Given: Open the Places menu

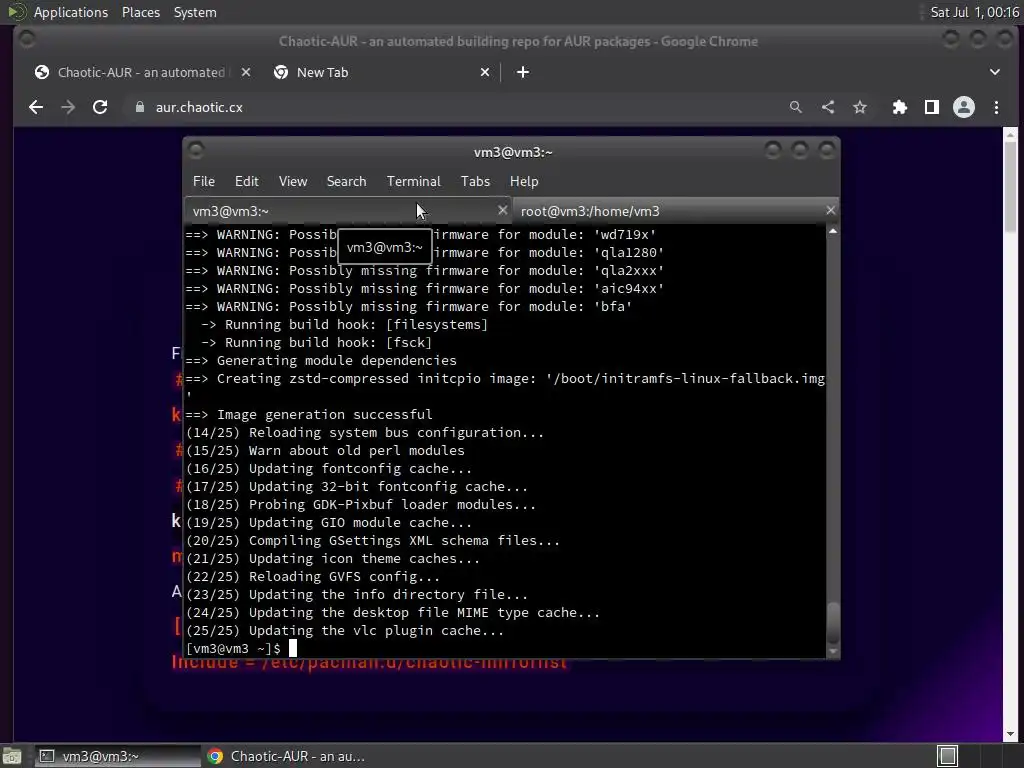Looking at the screenshot, I should [x=140, y=12].
